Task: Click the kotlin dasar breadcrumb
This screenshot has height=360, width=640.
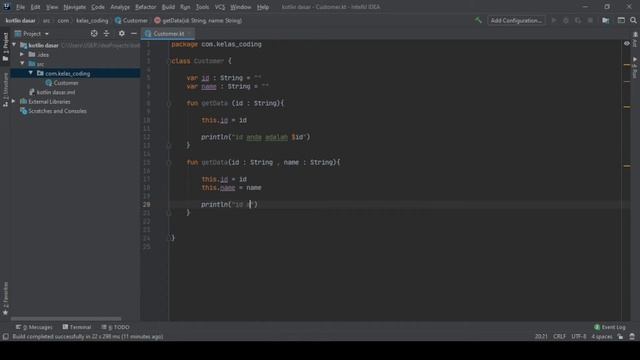Action: (20, 20)
